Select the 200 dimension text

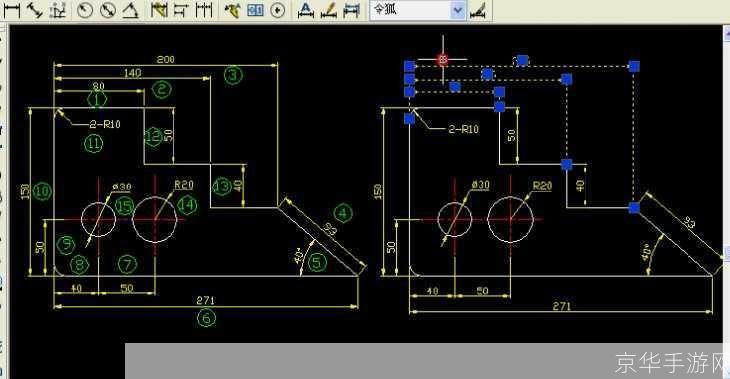(165, 59)
